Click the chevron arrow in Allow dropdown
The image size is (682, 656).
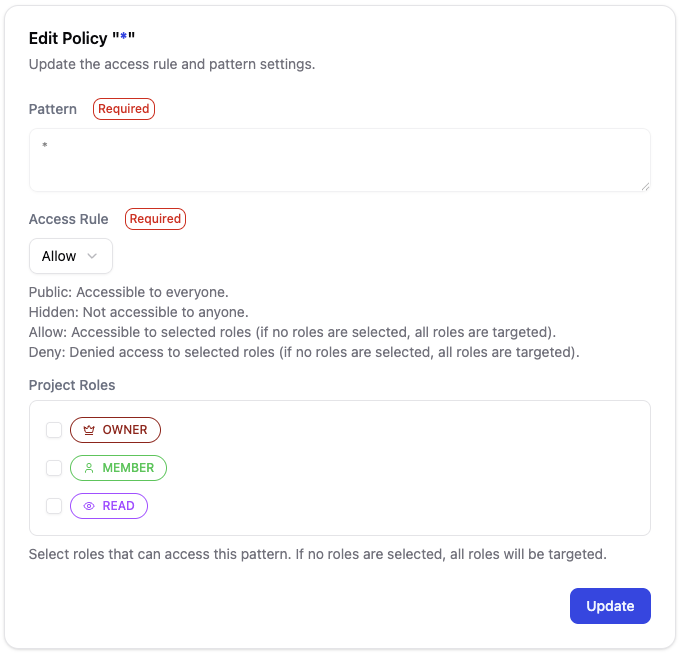[x=93, y=256]
